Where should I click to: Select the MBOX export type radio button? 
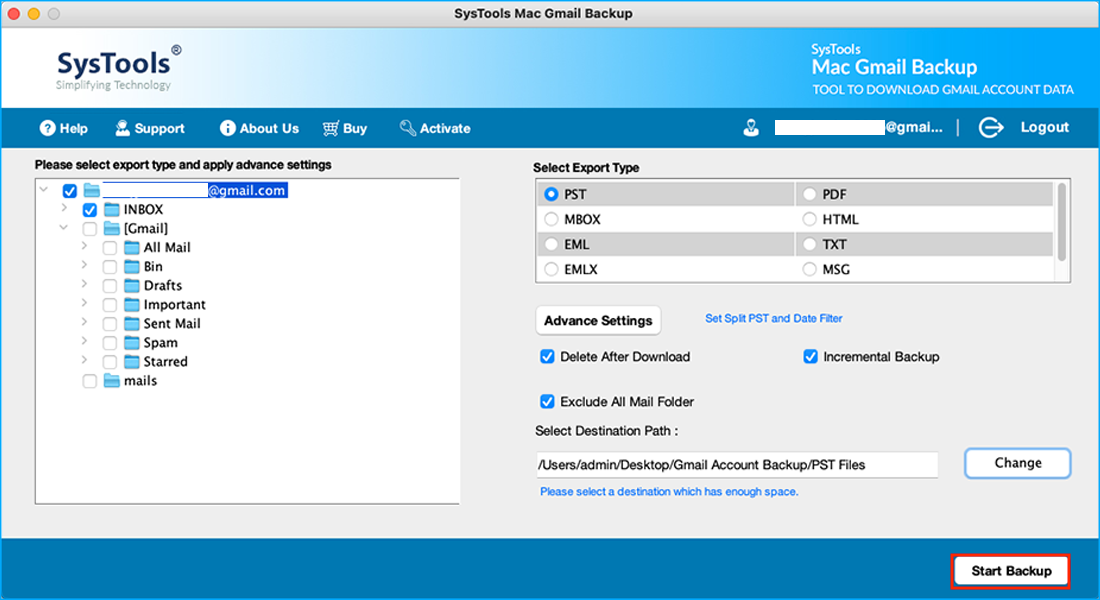pos(551,220)
